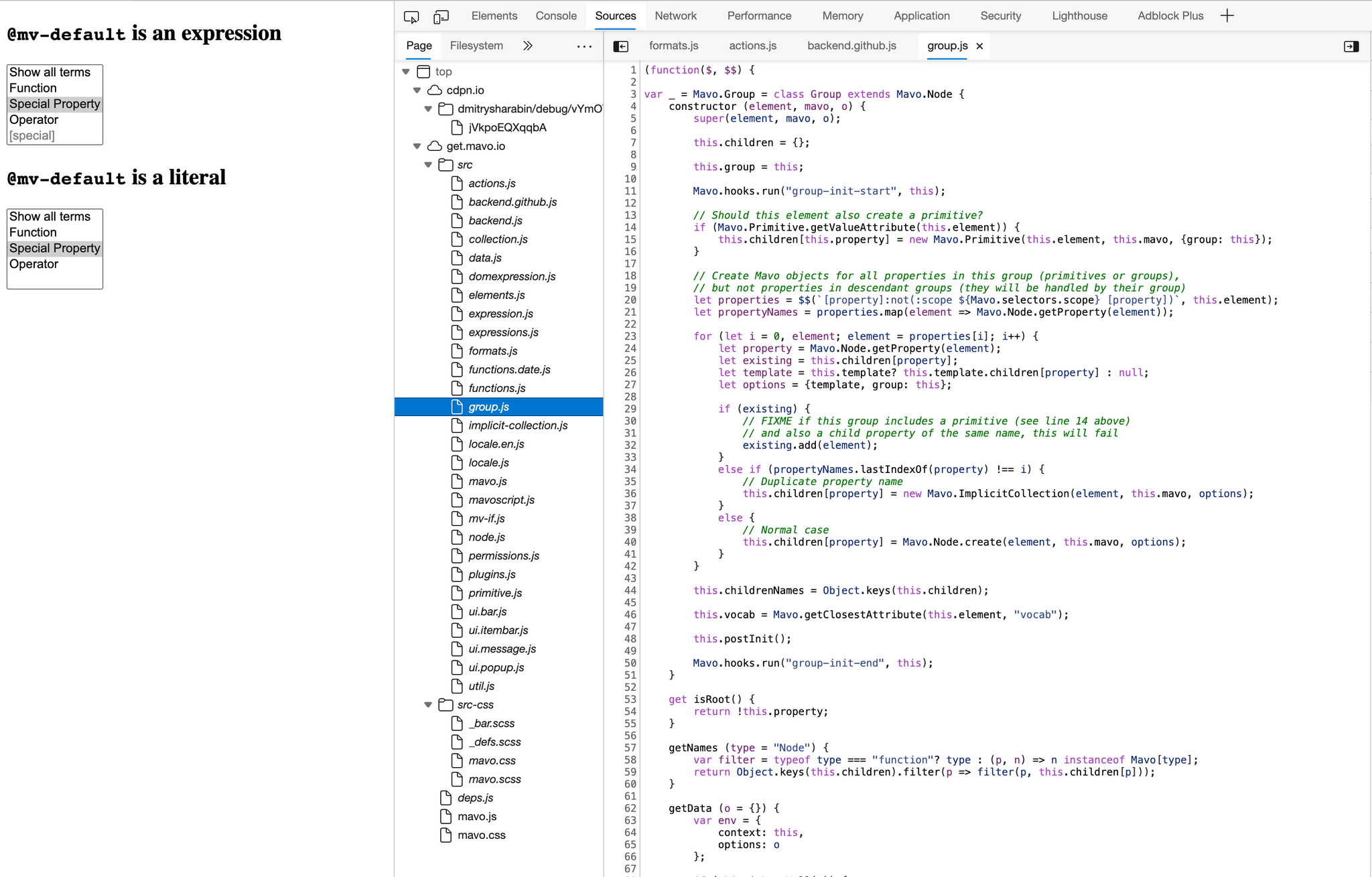Image resolution: width=1372 pixels, height=877 pixels.
Task: Toggle the device emulation toolbar
Action: tap(441, 16)
